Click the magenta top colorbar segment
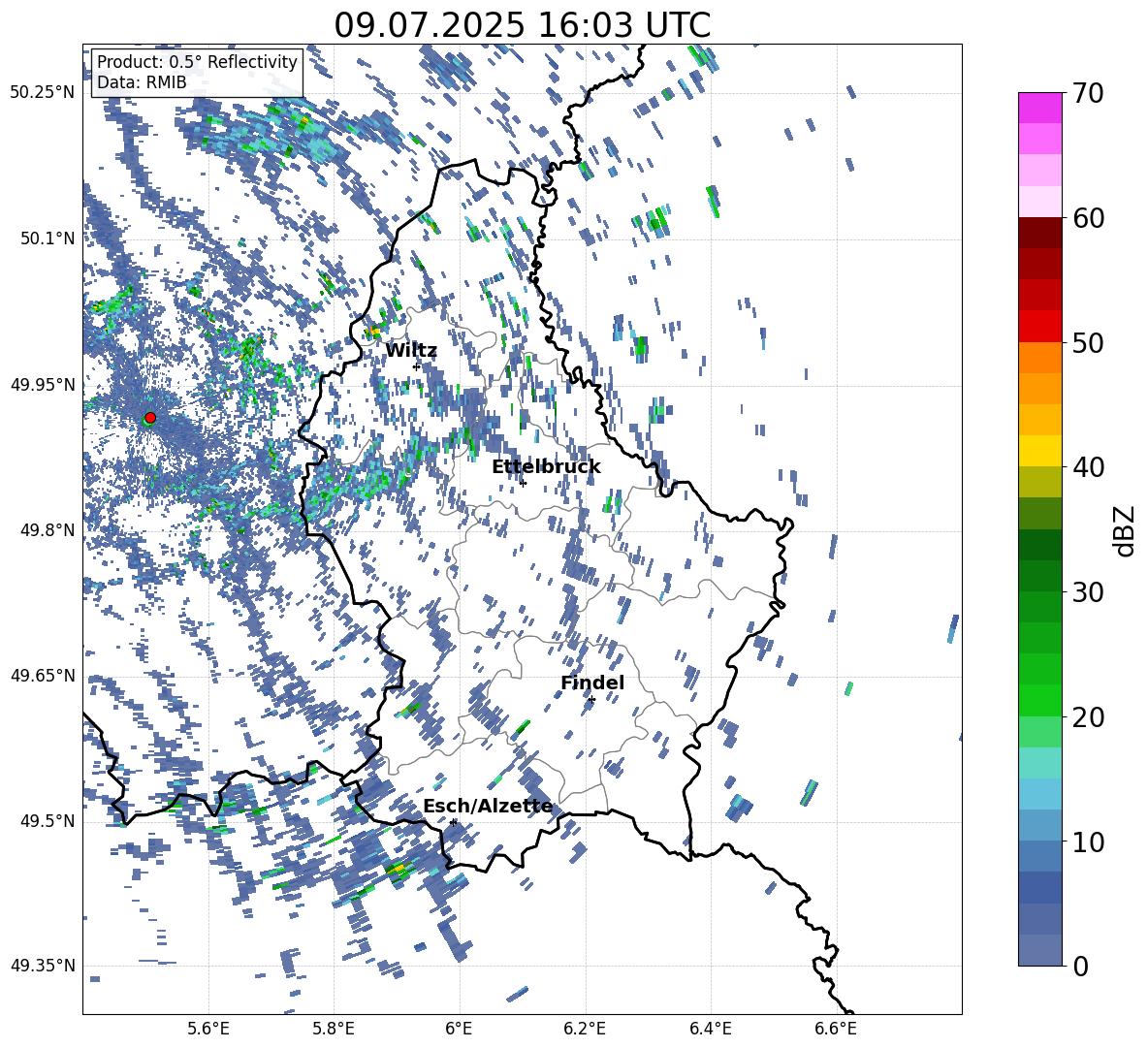Image resolution: width=1148 pixels, height=1048 pixels. click(1039, 108)
